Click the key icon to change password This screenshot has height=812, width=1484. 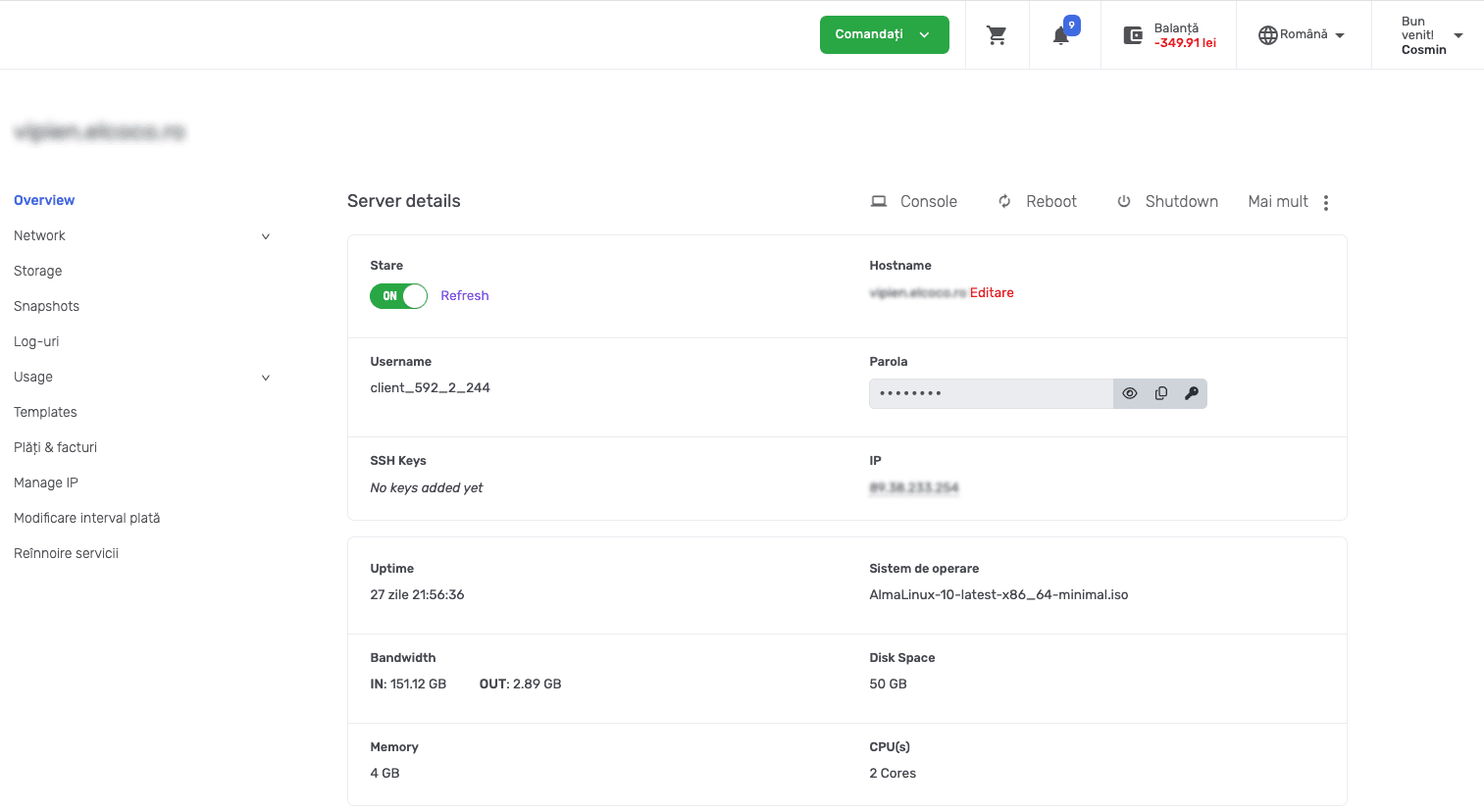click(x=1192, y=393)
